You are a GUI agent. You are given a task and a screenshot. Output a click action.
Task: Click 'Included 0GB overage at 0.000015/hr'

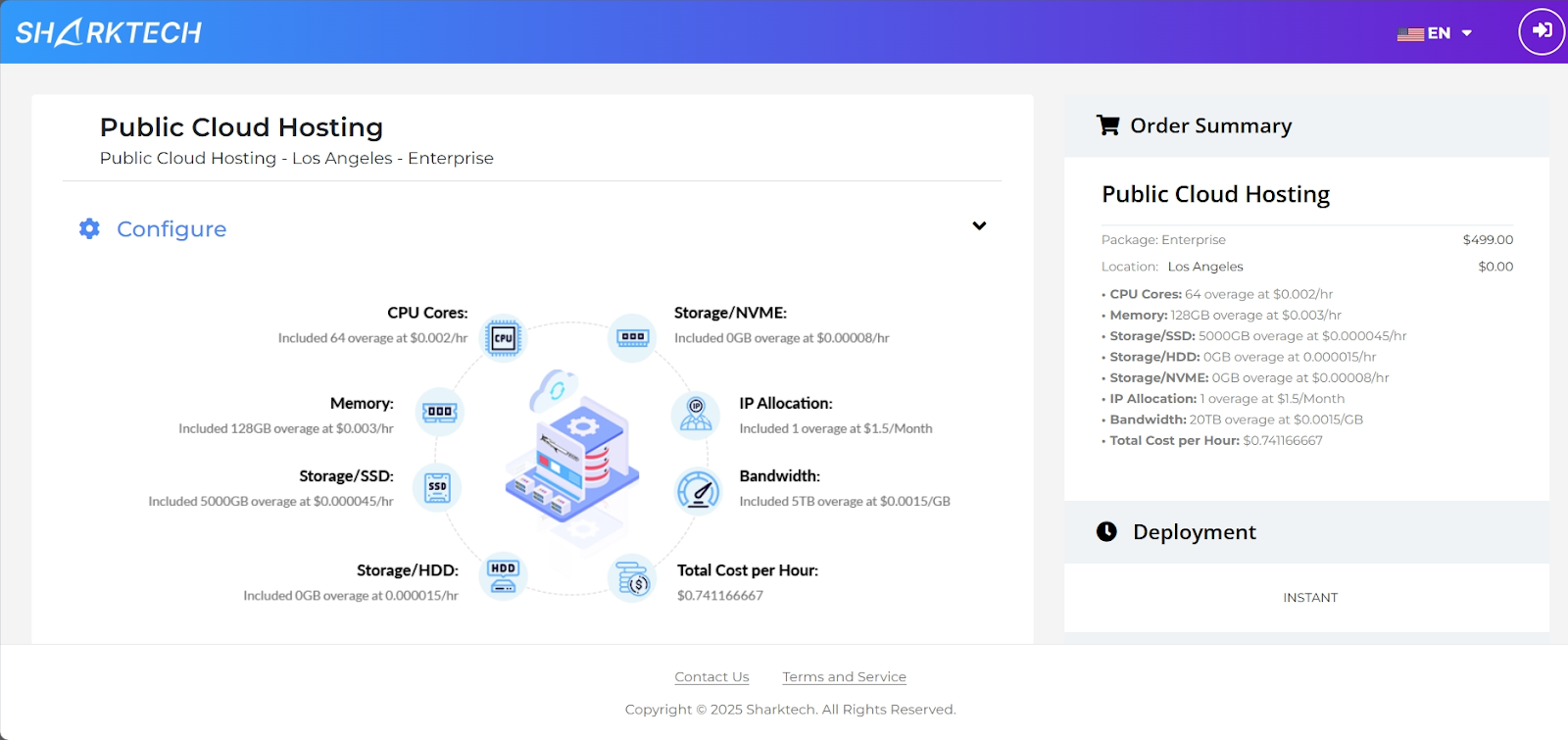351,595
